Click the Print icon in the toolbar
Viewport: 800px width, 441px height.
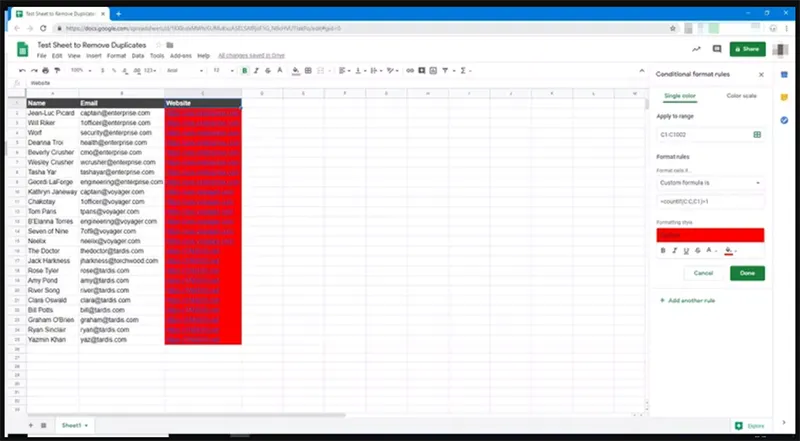pos(45,70)
